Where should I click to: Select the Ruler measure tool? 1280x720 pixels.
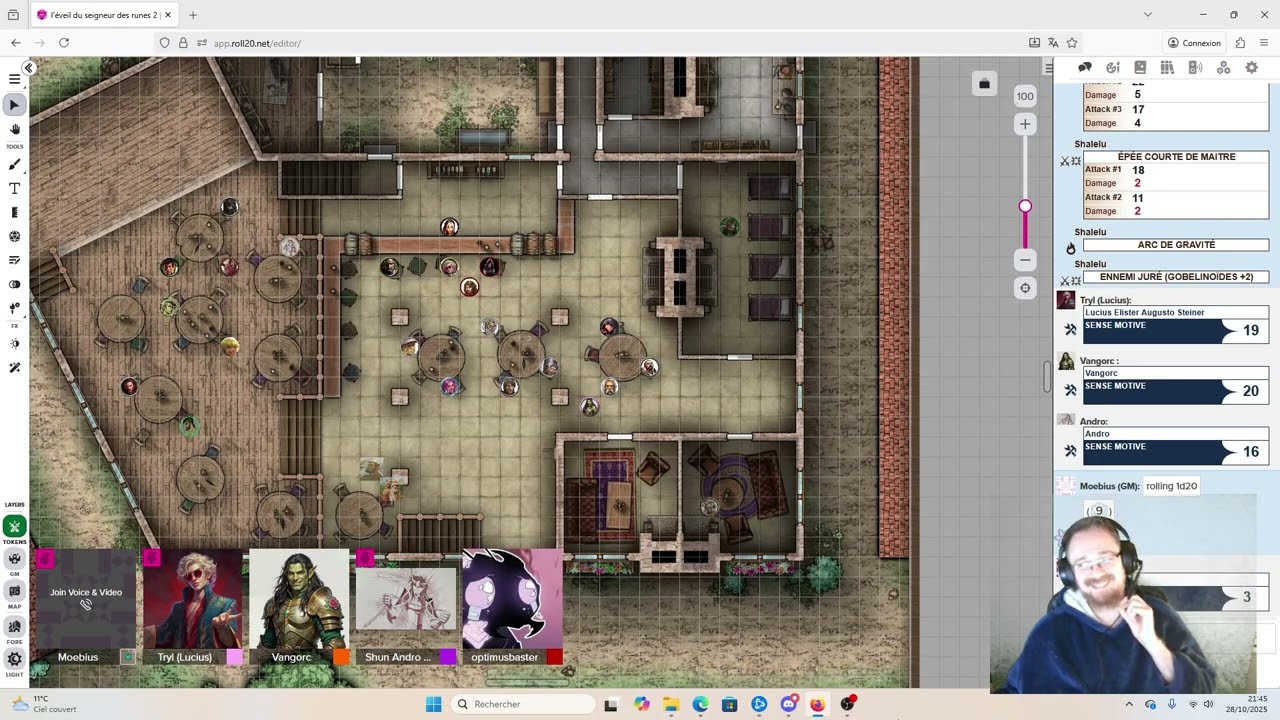15,212
